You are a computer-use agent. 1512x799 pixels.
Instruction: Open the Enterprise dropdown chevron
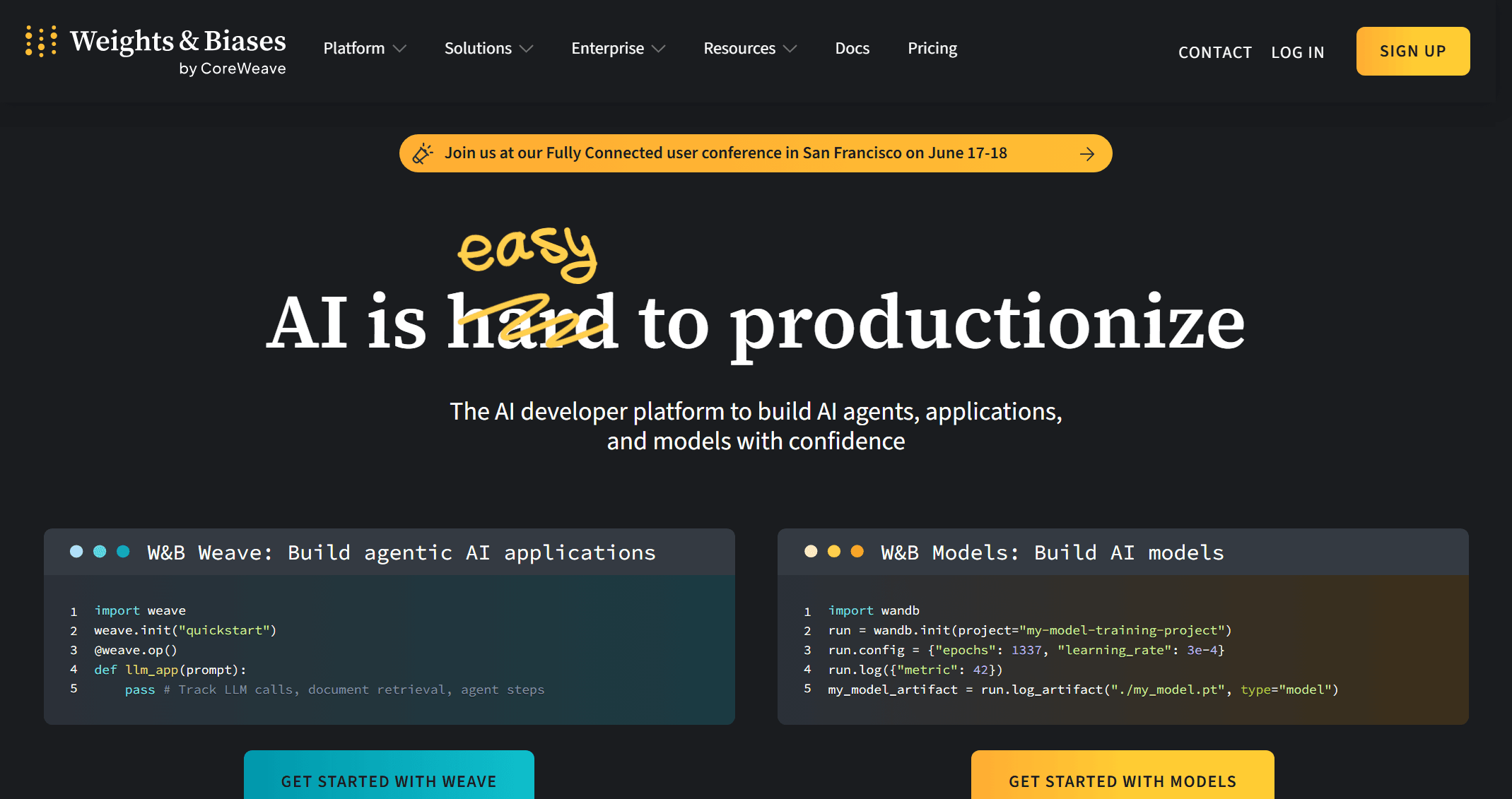coord(658,49)
